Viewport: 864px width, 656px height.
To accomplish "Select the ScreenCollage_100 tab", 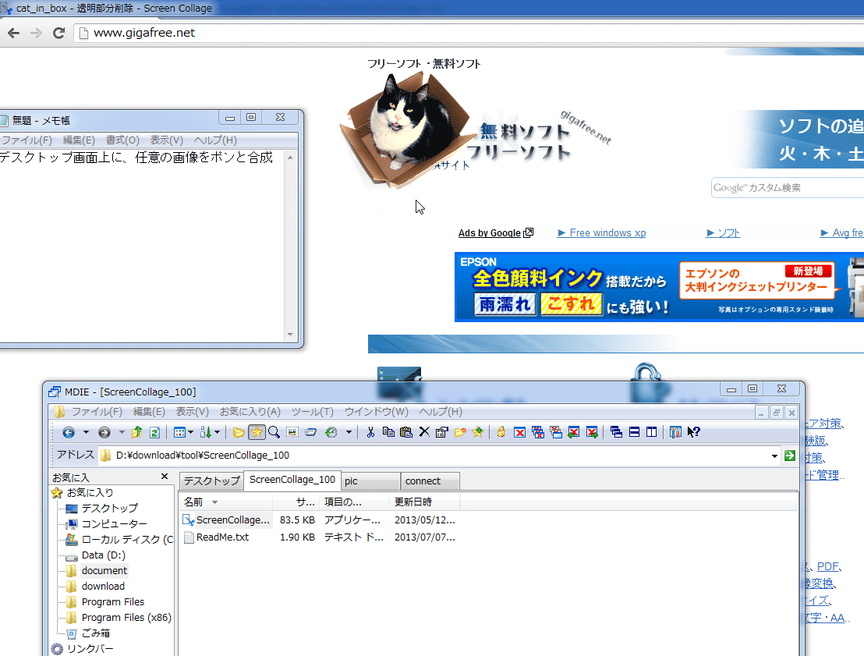I will (x=292, y=480).
